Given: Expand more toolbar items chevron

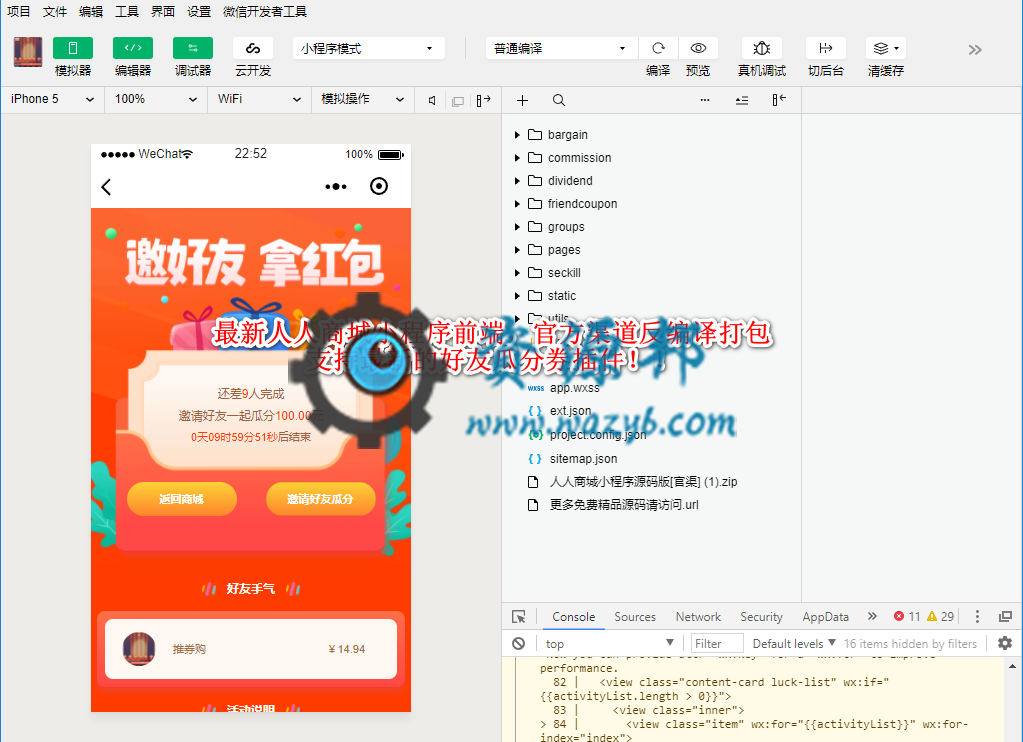Looking at the screenshot, I should click(975, 50).
